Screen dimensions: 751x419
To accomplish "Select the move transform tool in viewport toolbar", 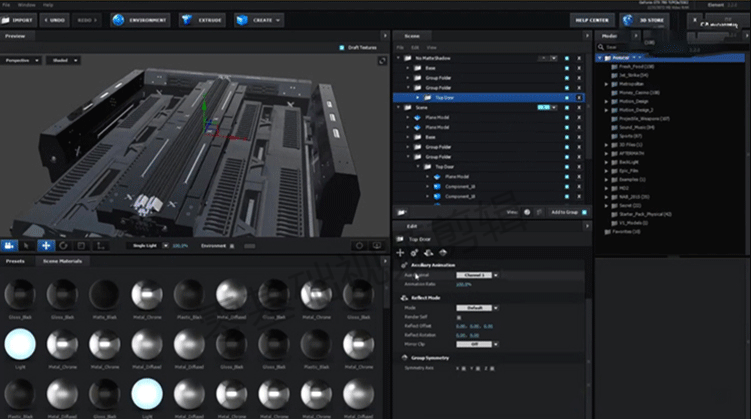I will [46, 244].
